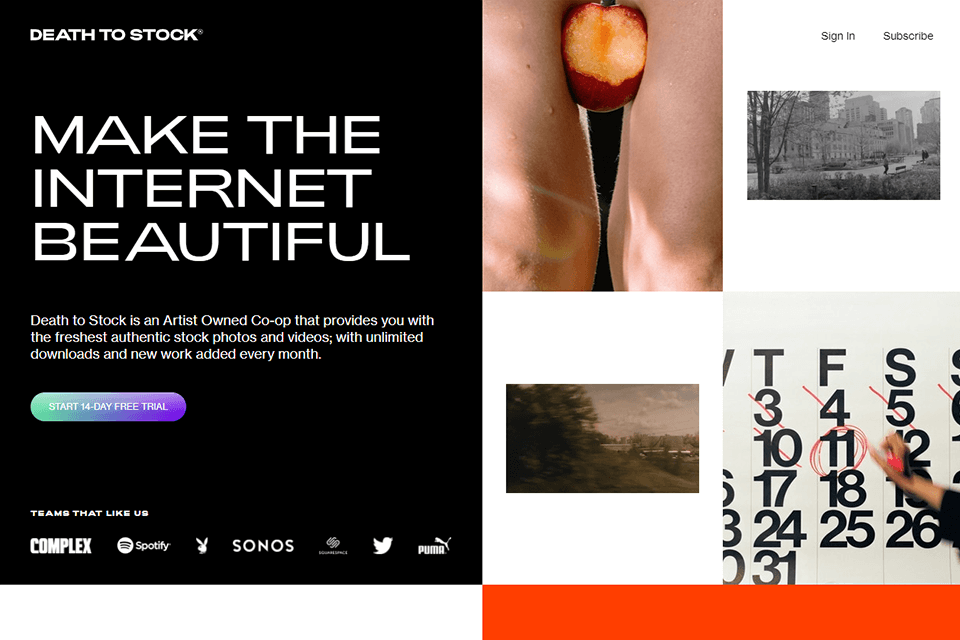Viewport: 960px width, 640px height.
Task: Click the Complex brand logo
Action: 61,546
